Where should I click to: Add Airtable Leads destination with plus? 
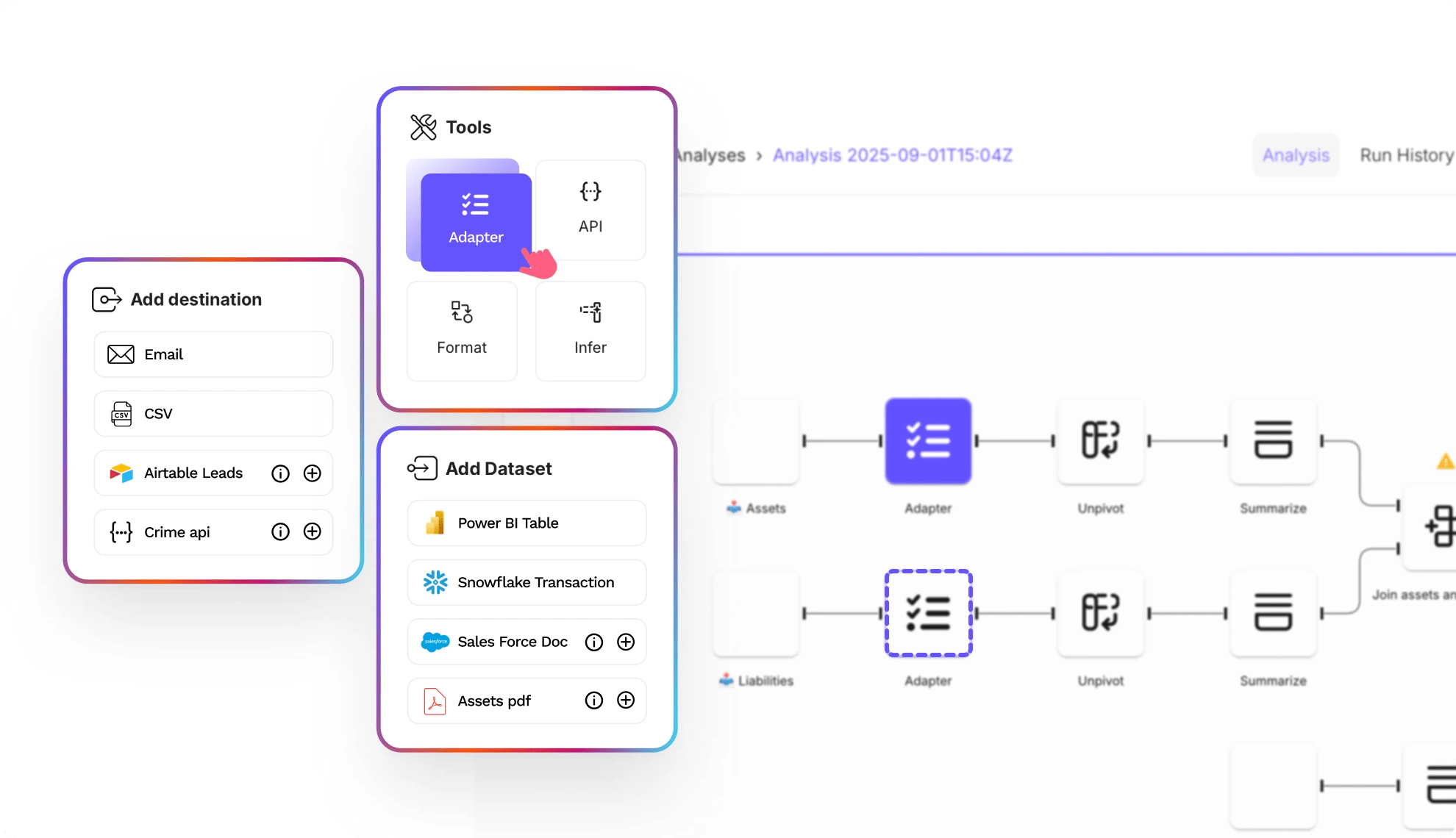(313, 473)
